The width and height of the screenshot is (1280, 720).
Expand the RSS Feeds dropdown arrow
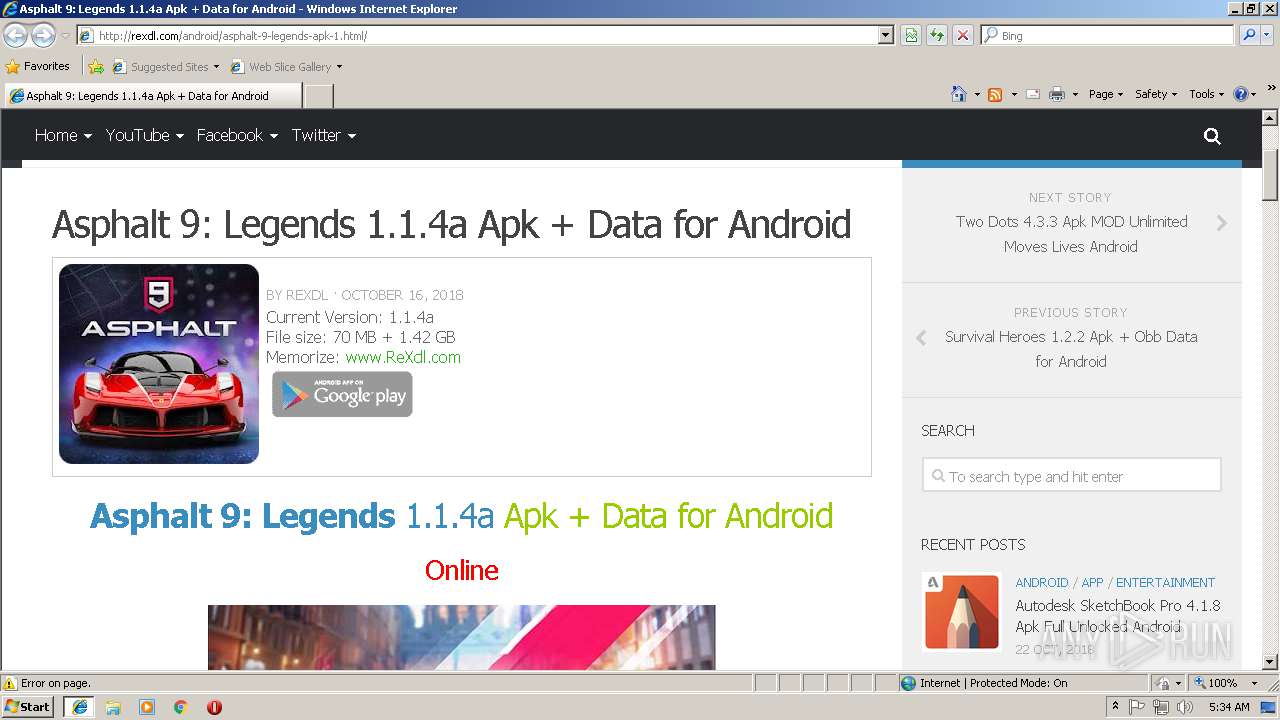pyautogui.click(x=1014, y=94)
